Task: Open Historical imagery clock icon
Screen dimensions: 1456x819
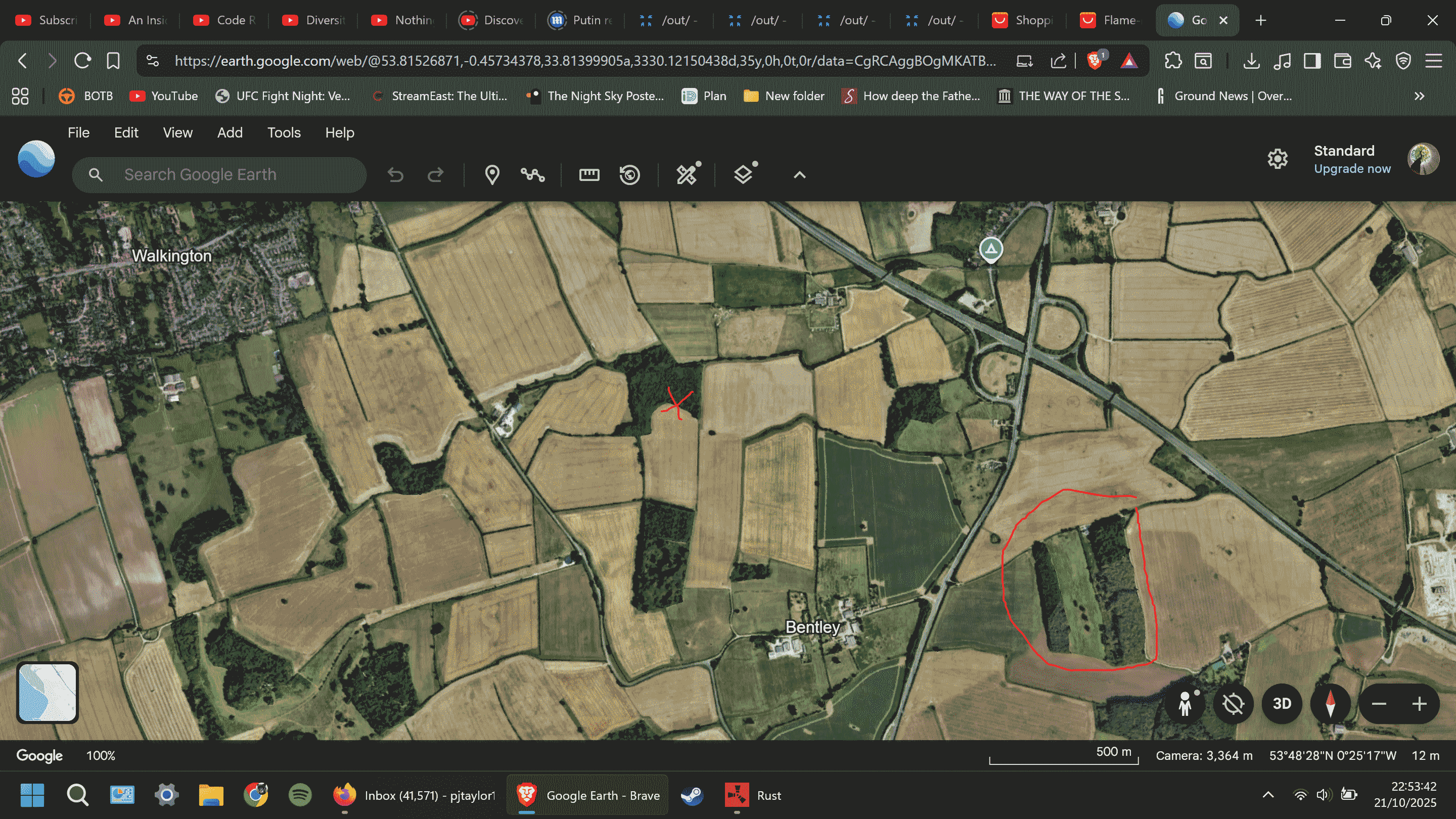Action: [629, 174]
